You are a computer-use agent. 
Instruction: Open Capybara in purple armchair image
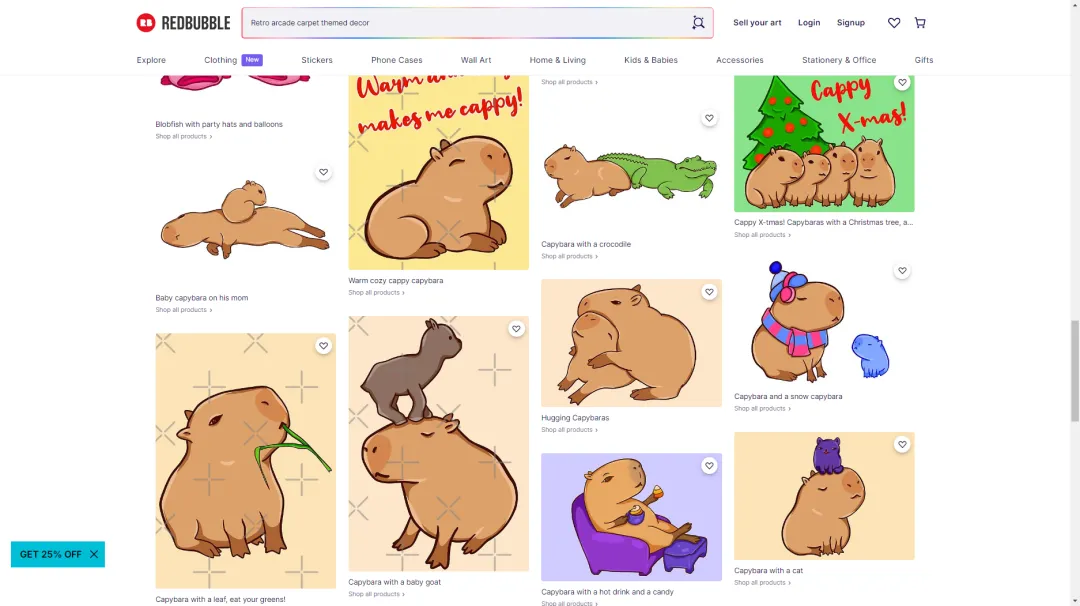click(x=632, y=516)
